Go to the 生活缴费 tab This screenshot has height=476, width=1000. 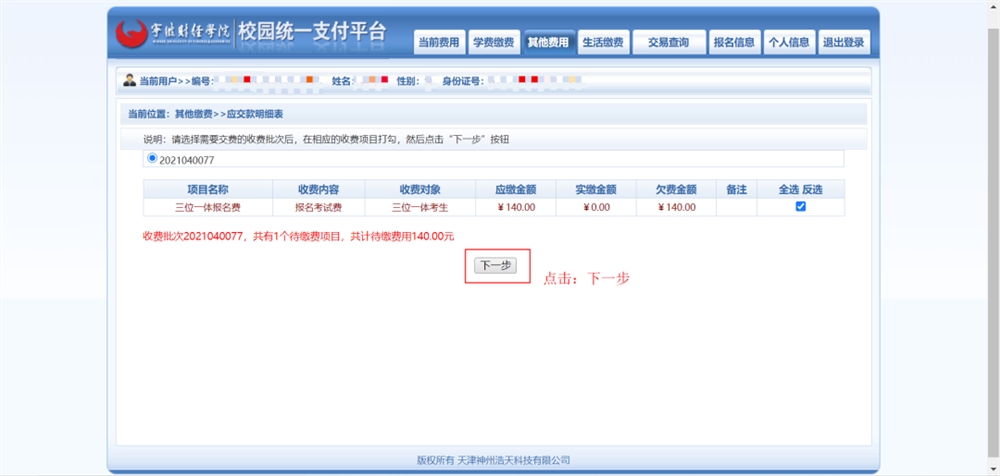click(603, 43)
